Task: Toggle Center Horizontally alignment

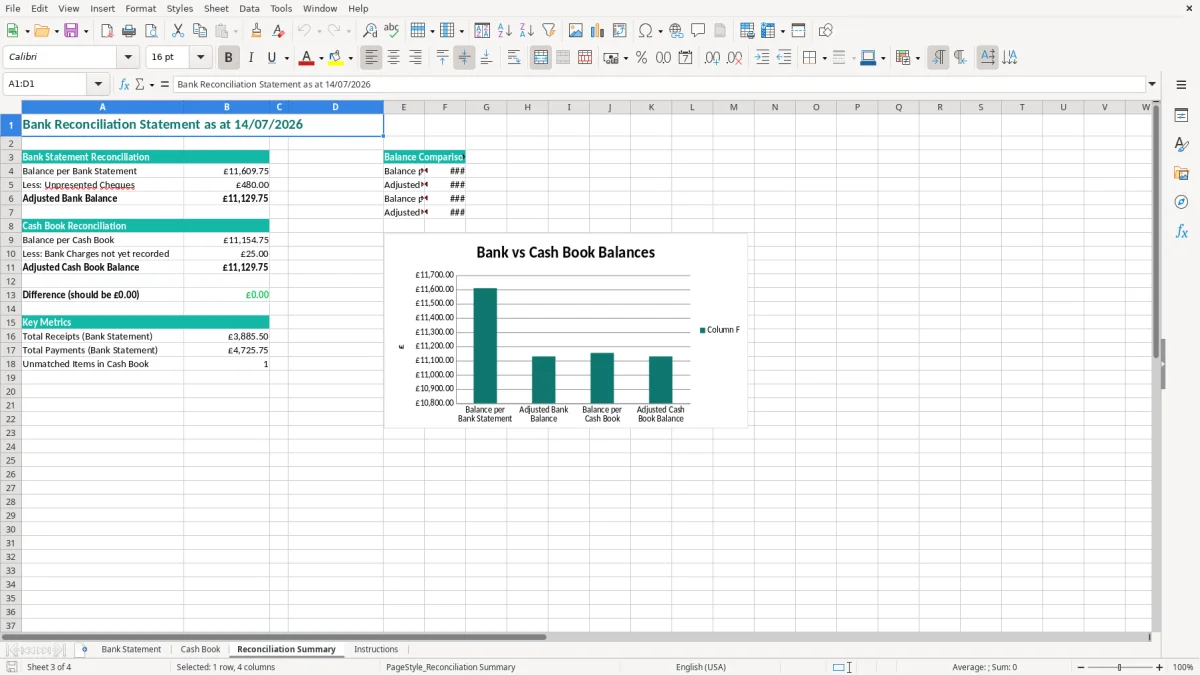Action: (x=394, y=58)
